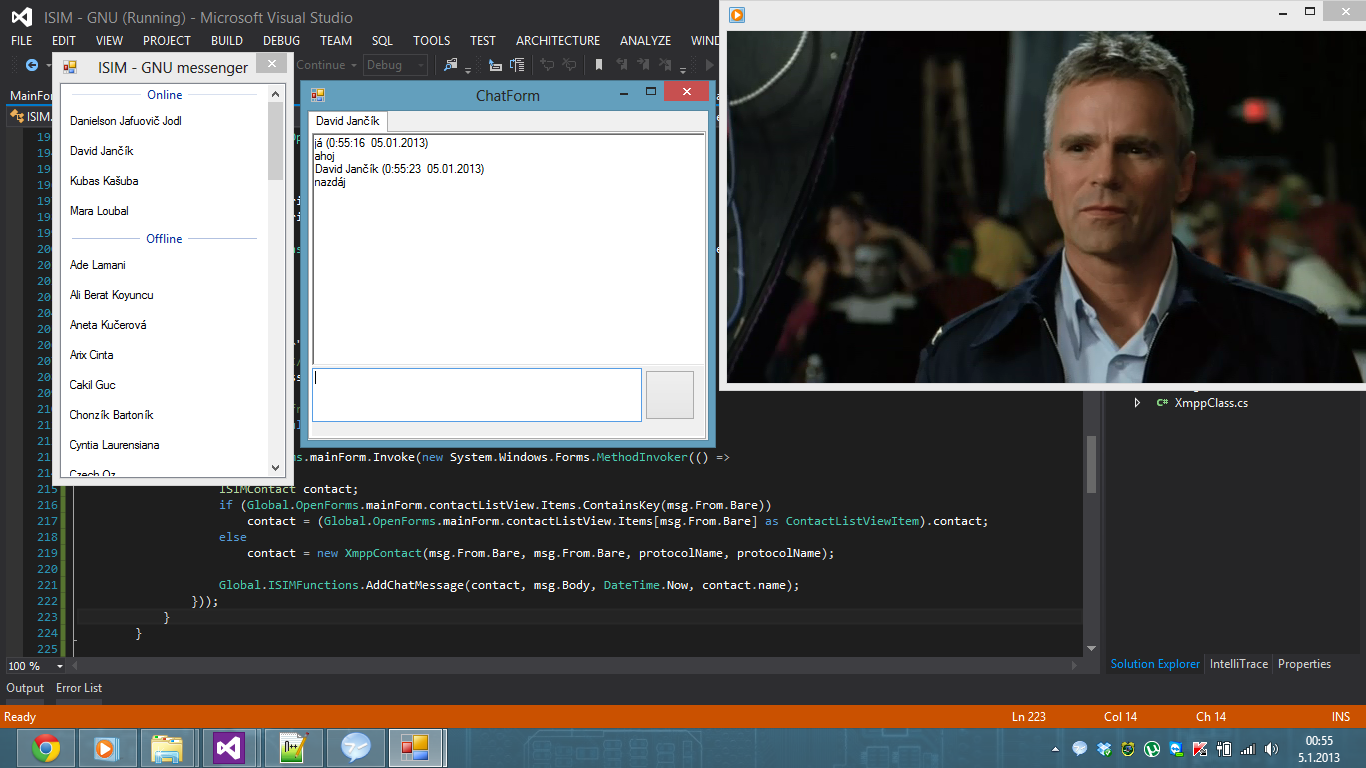Click the uTorrent tray icon

1151,748
